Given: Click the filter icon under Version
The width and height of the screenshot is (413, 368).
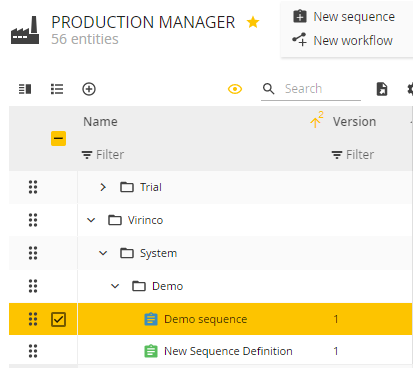Looking at the screenshot, I should click(x=337, y=155).
